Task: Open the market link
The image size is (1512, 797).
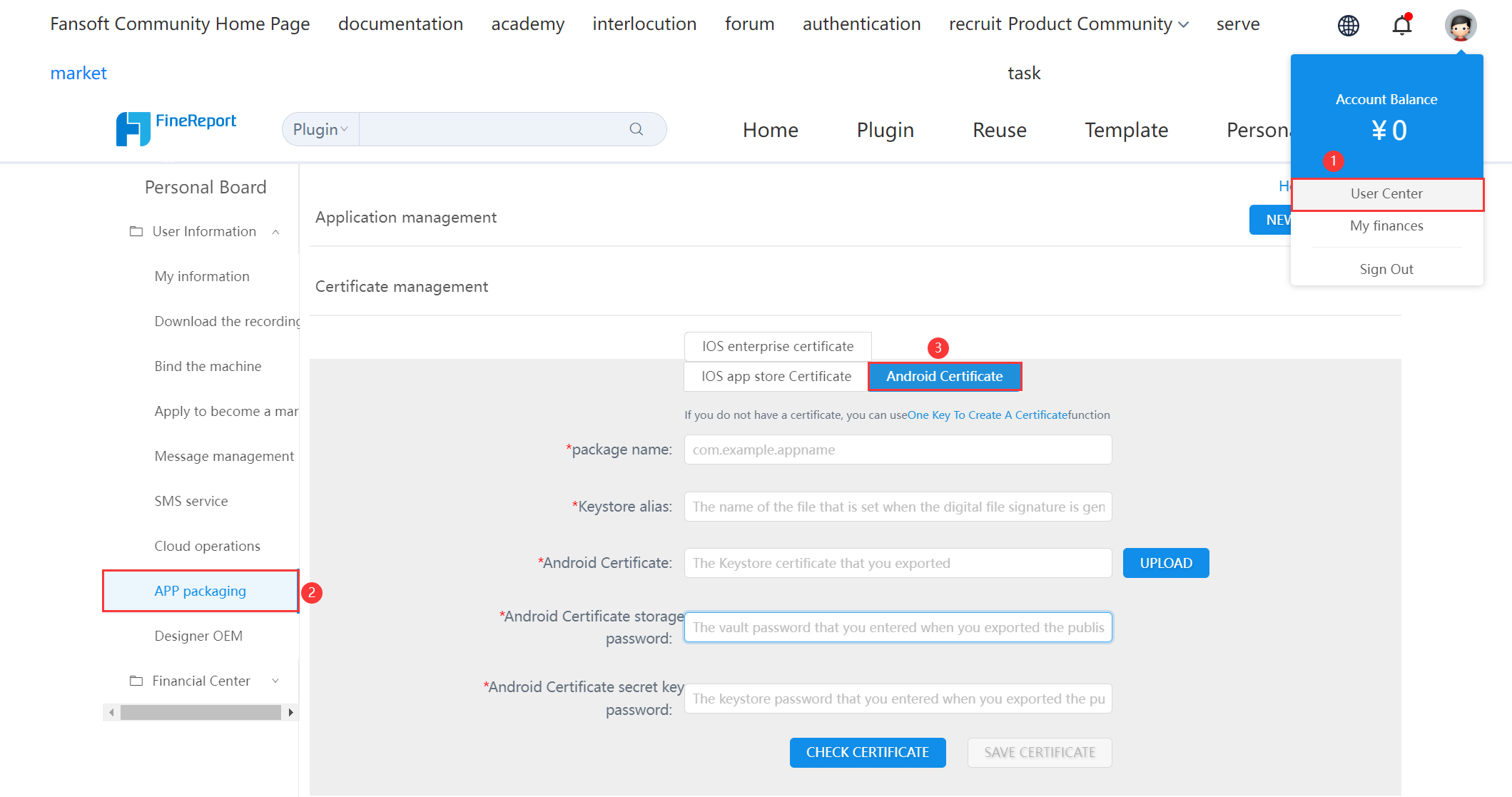Action: point(78,73)
